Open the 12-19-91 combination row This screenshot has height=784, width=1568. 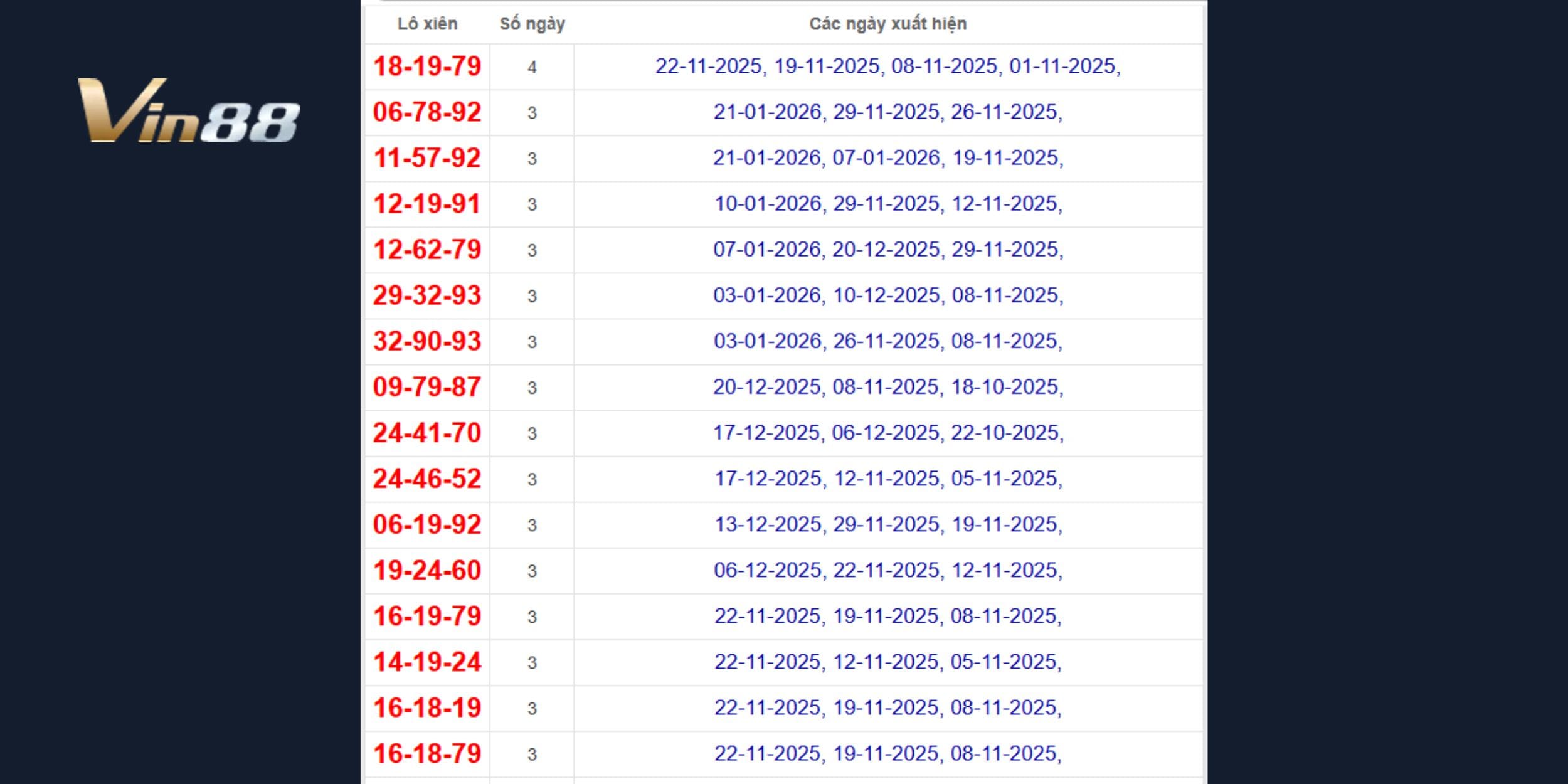pos(427,204)
